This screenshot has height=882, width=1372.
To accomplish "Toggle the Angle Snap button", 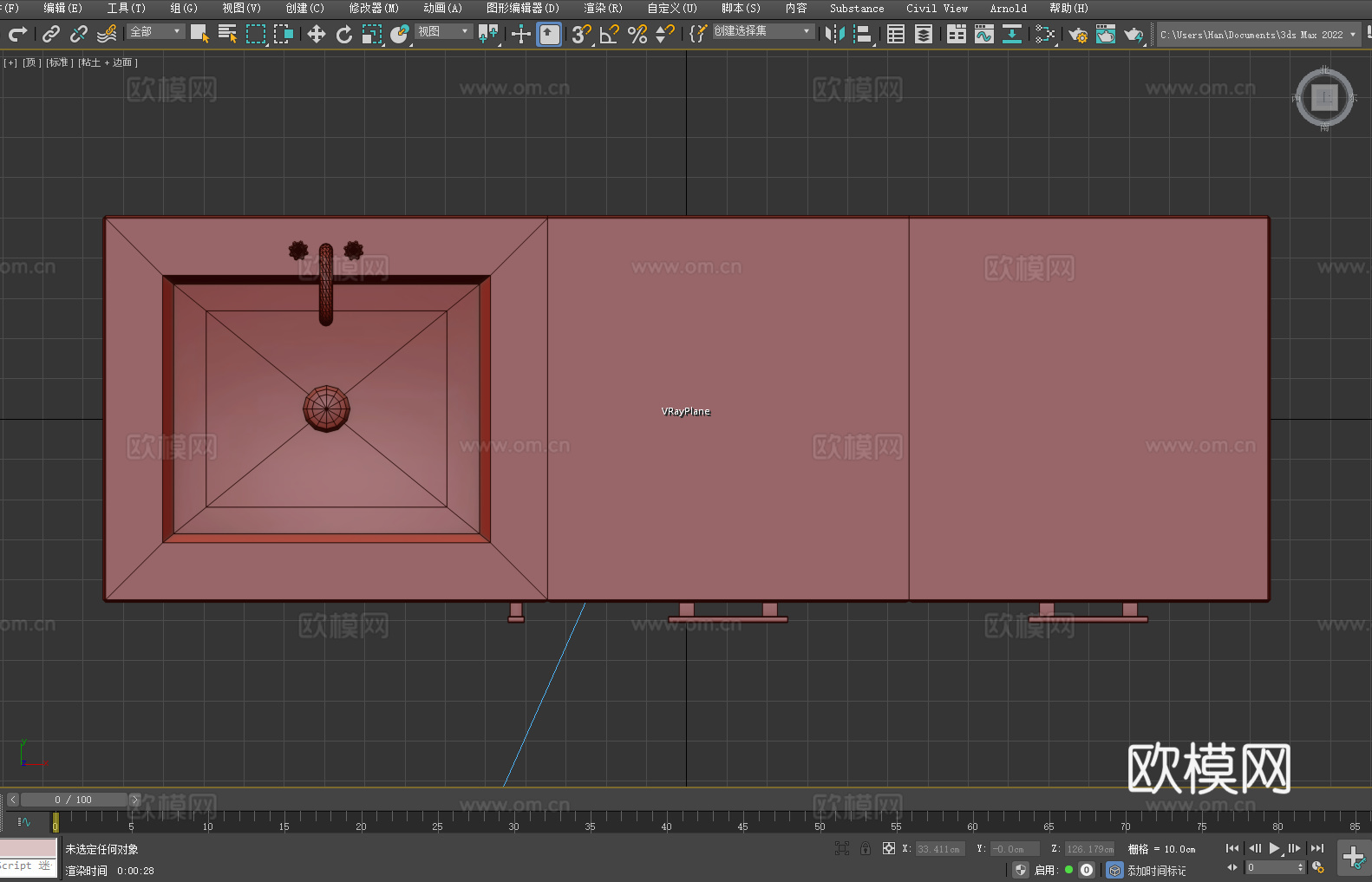I will (610, 34).
